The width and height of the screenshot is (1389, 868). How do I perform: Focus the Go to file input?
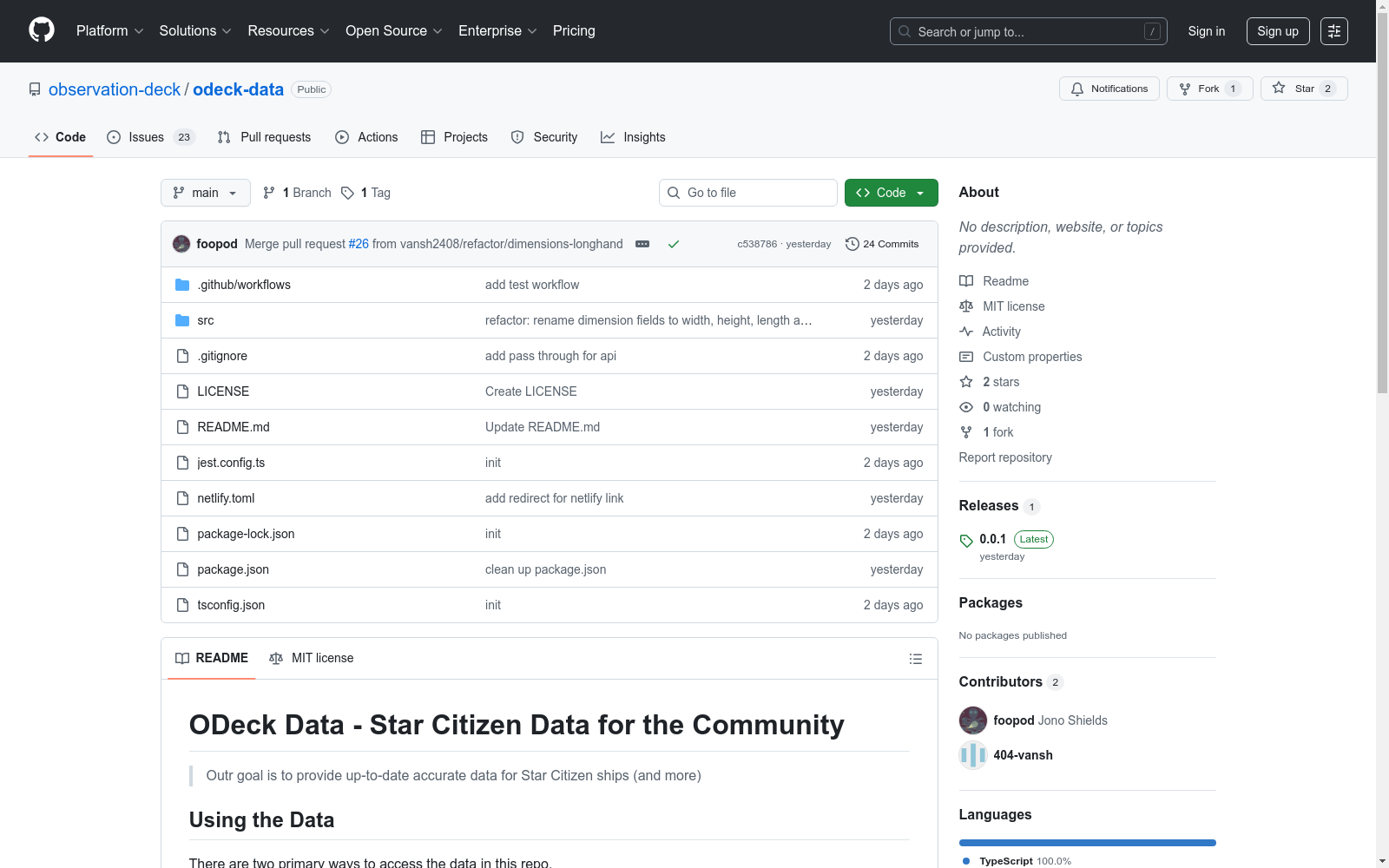point(748,193)
